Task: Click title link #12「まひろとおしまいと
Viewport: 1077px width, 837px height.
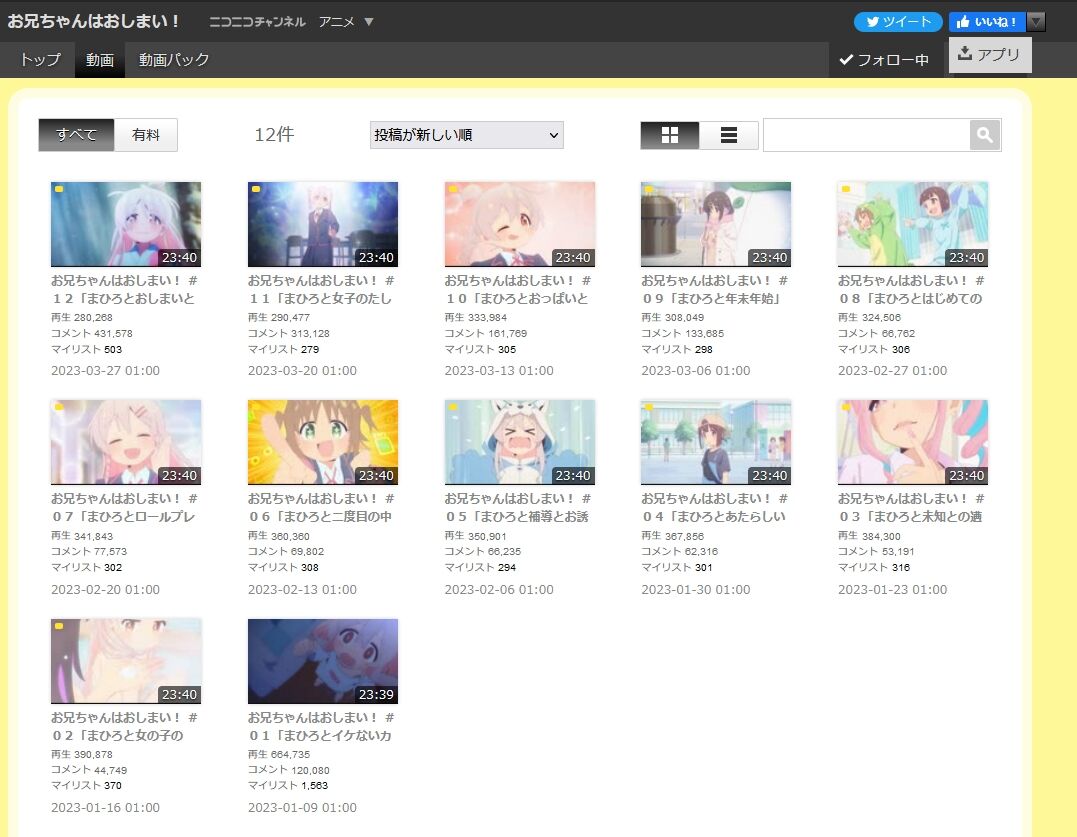Action: click(x=124, y=290)
